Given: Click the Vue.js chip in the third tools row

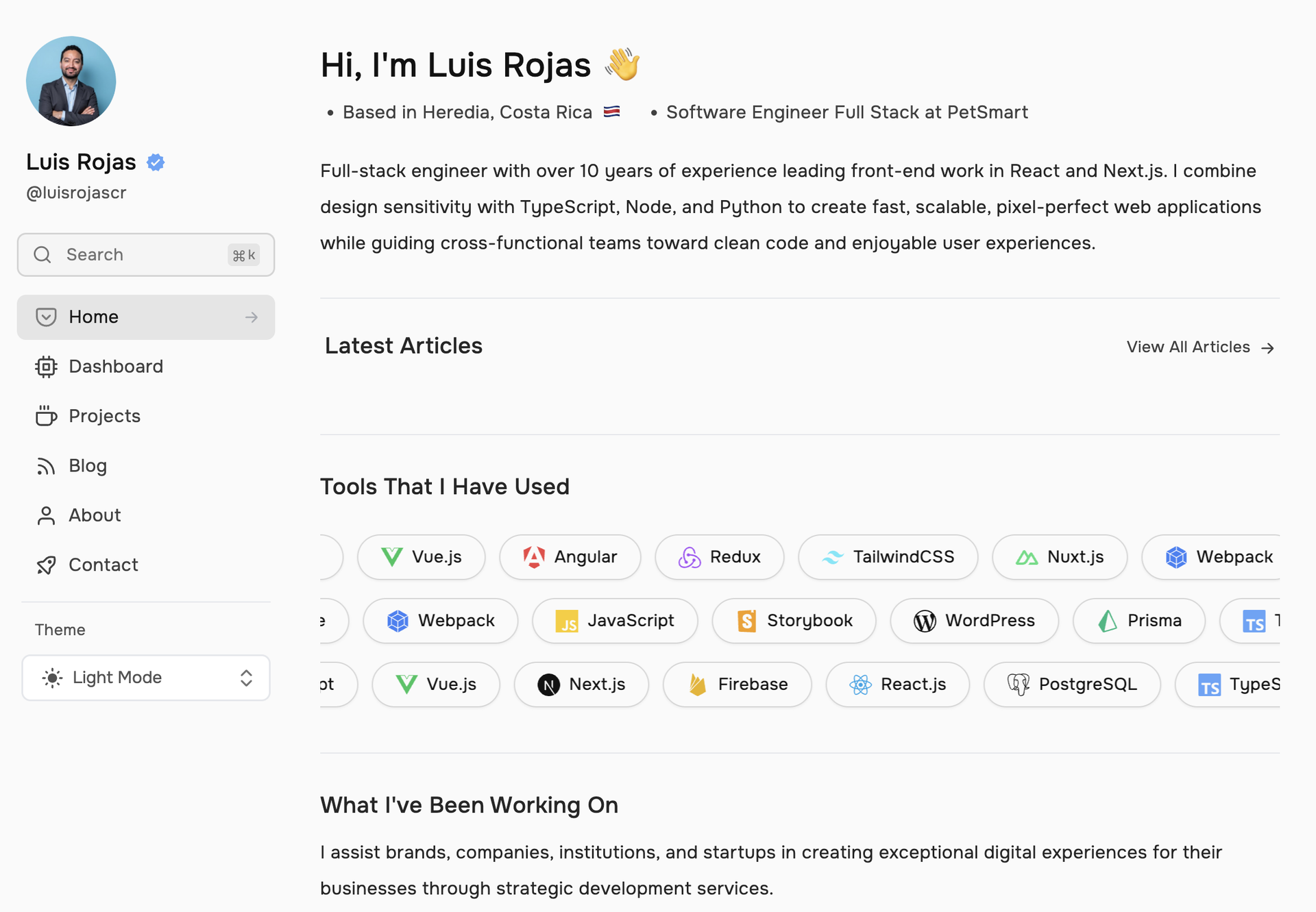Looking at the screenshot, I should pos(436,685).
